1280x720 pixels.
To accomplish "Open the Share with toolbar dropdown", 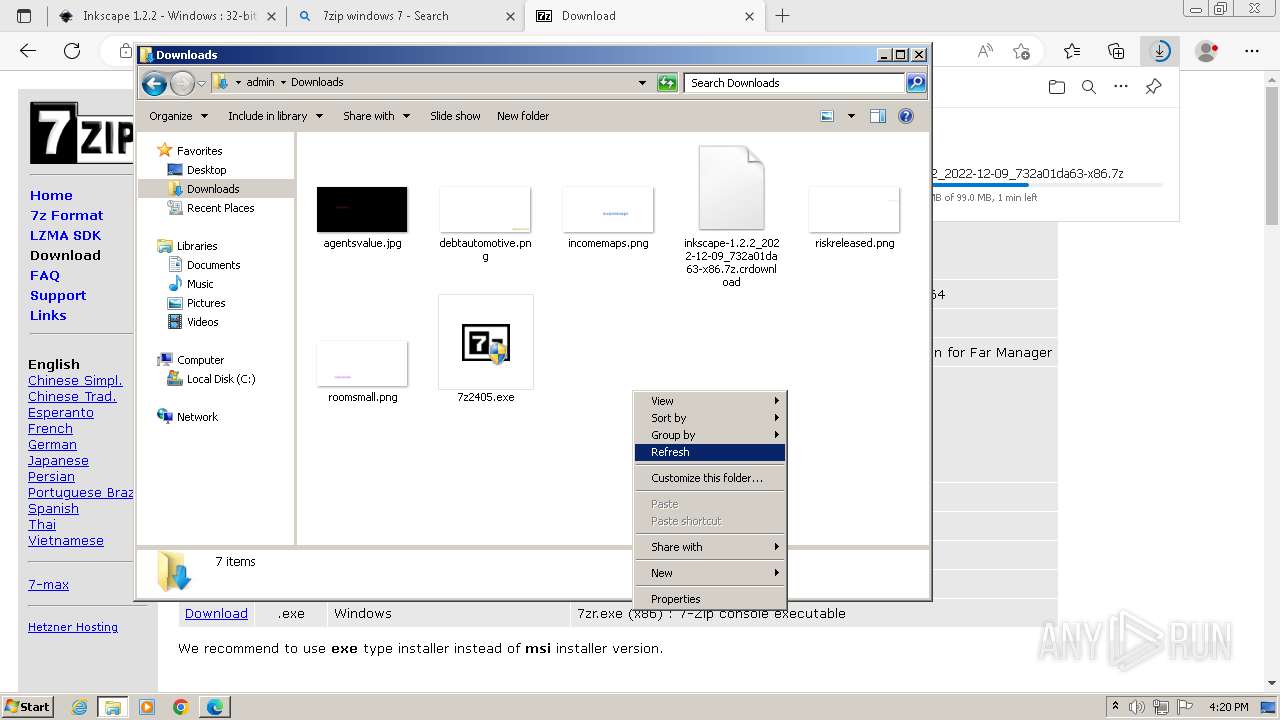I will click(376, 116).
